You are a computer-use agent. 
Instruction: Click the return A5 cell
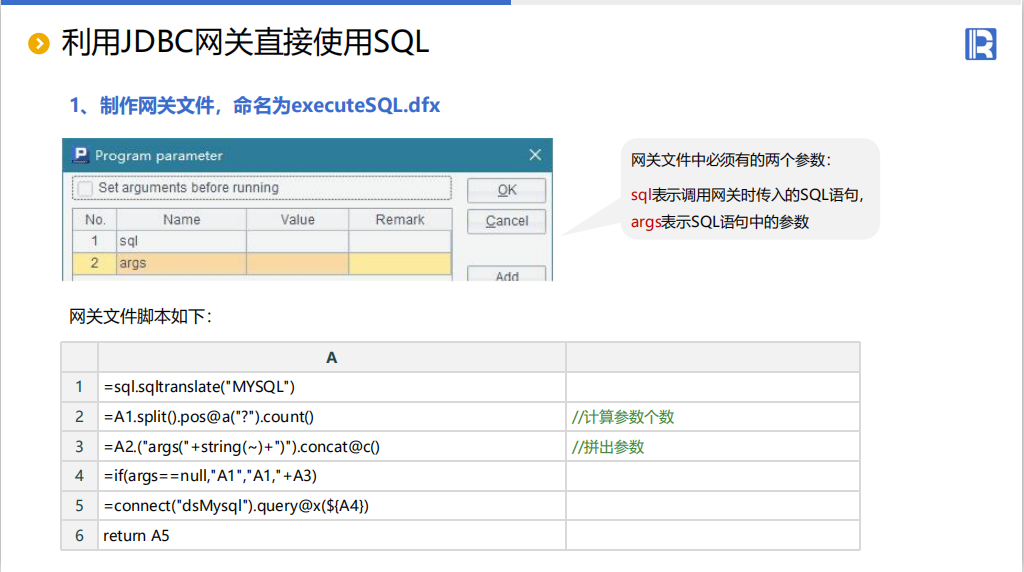tap(331, 536)
